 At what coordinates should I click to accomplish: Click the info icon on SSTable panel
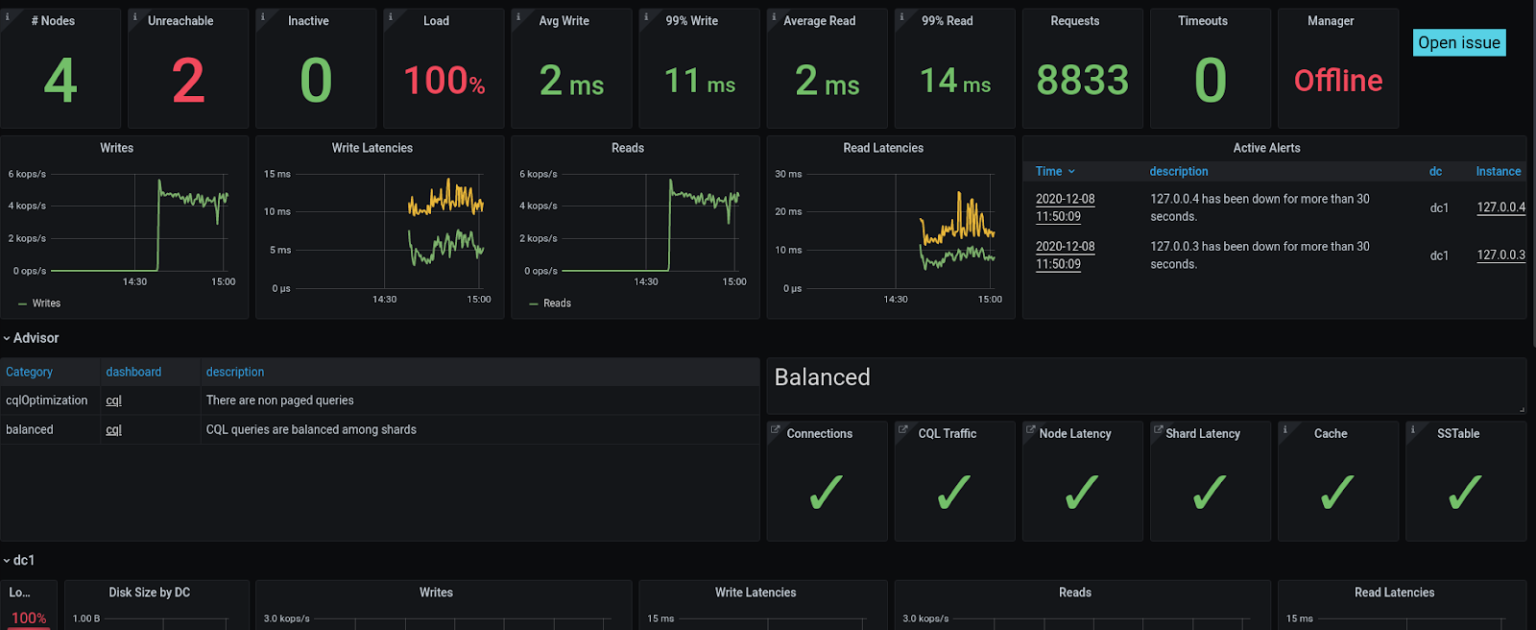point(1412,428)
